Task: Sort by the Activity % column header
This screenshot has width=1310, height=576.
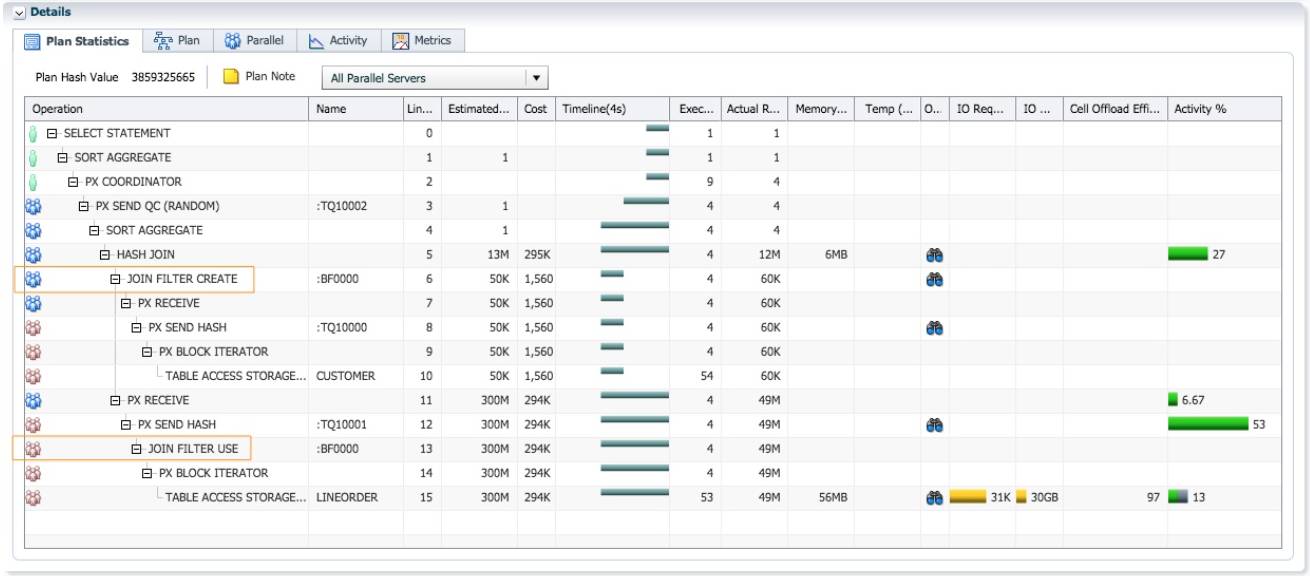Action: (1224, 109)
